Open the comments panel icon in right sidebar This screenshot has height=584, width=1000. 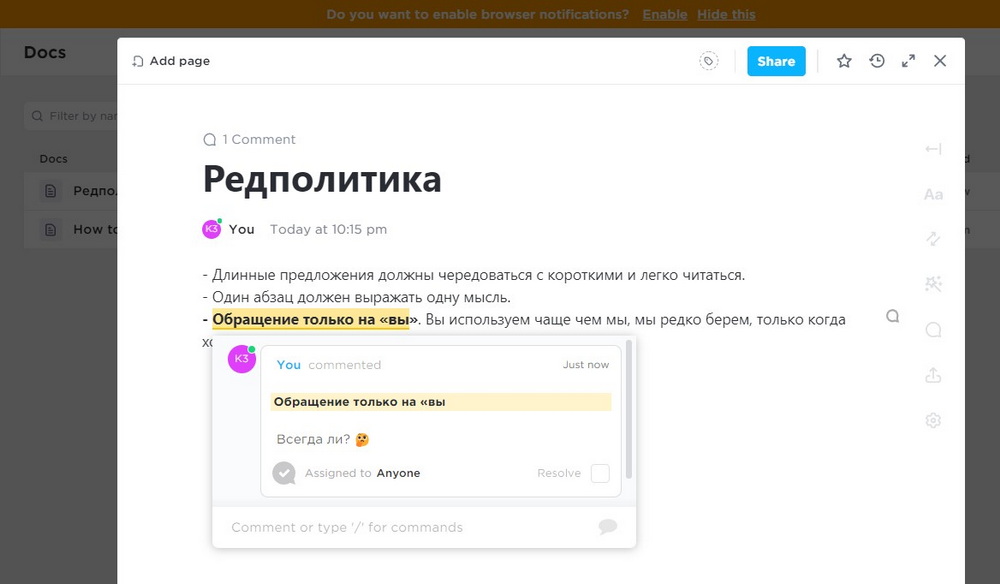(934, 330)
